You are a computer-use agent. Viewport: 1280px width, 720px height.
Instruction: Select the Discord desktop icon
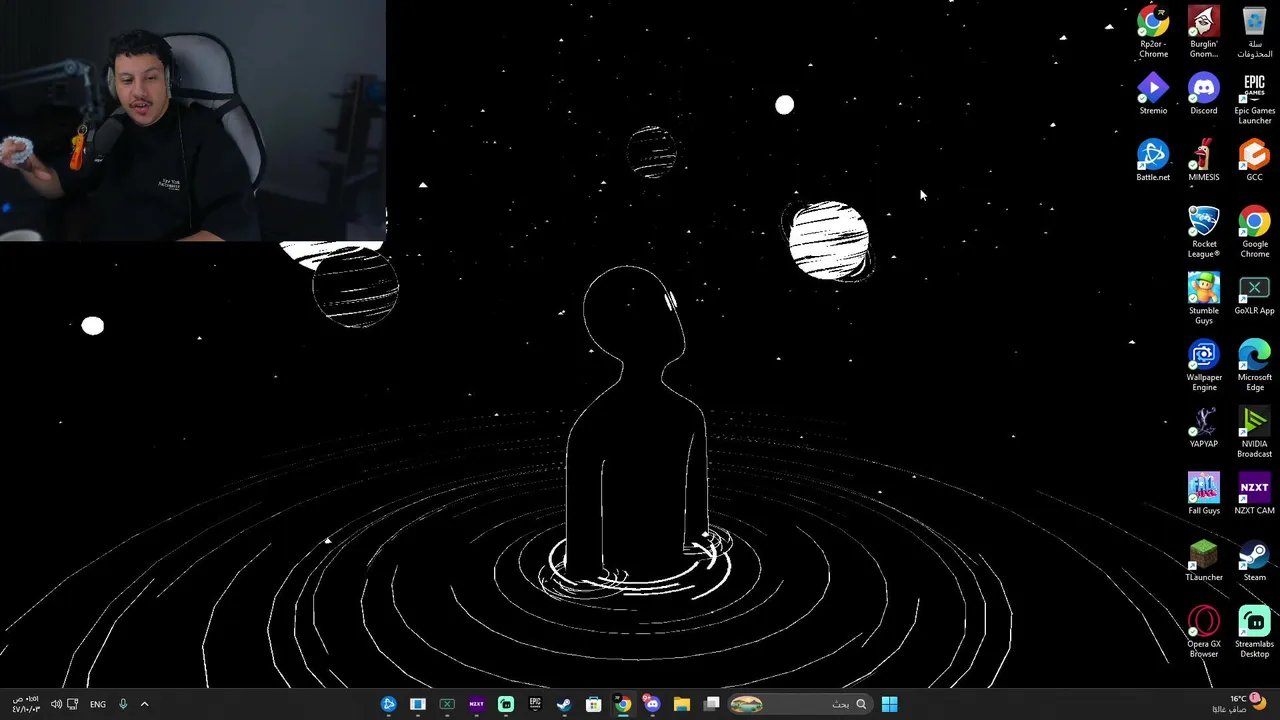coord(1204,94)
